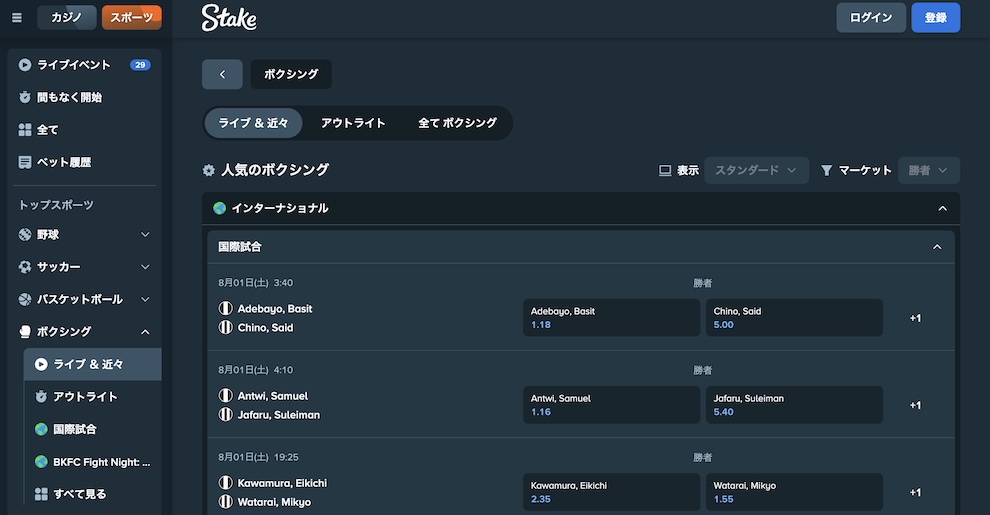The width and height of the screenshot is (990, 515).
Task: Click the gear icon beside 人気のボクシング
Action: (208, 170)
